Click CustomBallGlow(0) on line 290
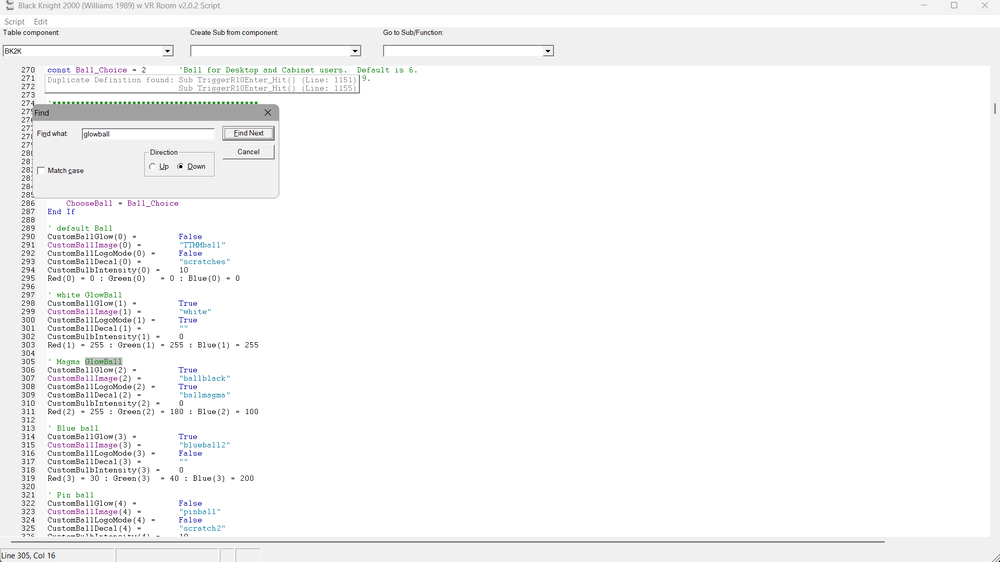The width and height of the screenshot is (1000, 562). click(x=89, y=237)
